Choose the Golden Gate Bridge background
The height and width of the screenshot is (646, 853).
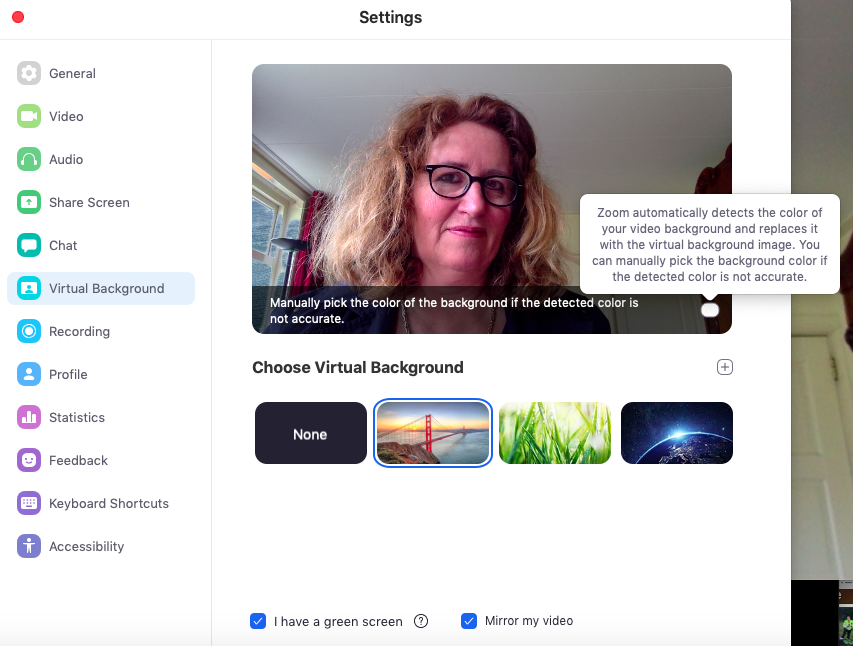tap(432, 433)
